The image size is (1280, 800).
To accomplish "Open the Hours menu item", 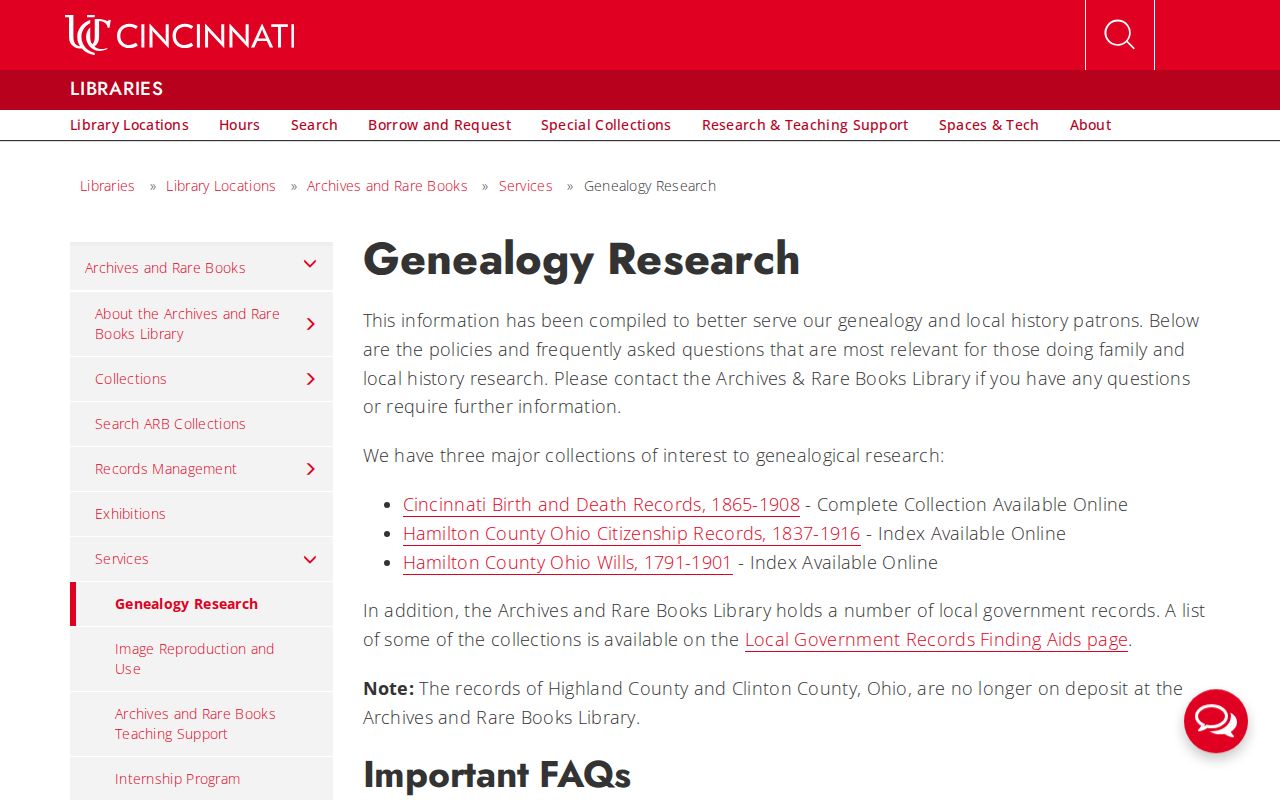I will 239,125.
